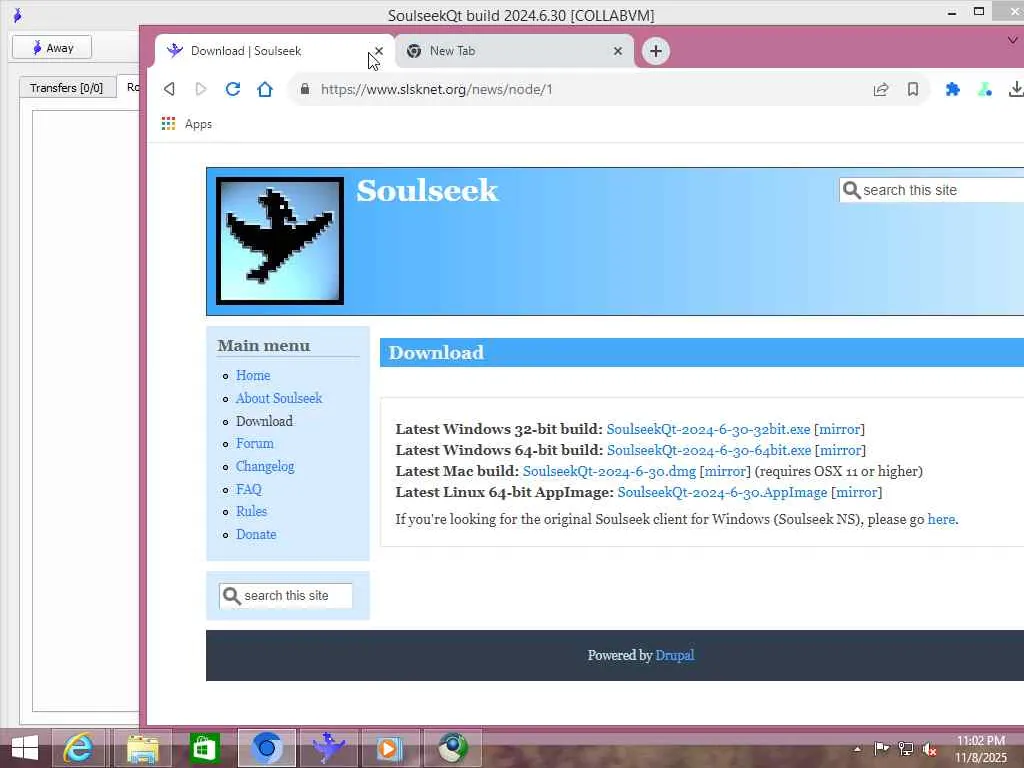
Task: Toggle the Away status button in SoulseekQt
Action: coord(52,48)
